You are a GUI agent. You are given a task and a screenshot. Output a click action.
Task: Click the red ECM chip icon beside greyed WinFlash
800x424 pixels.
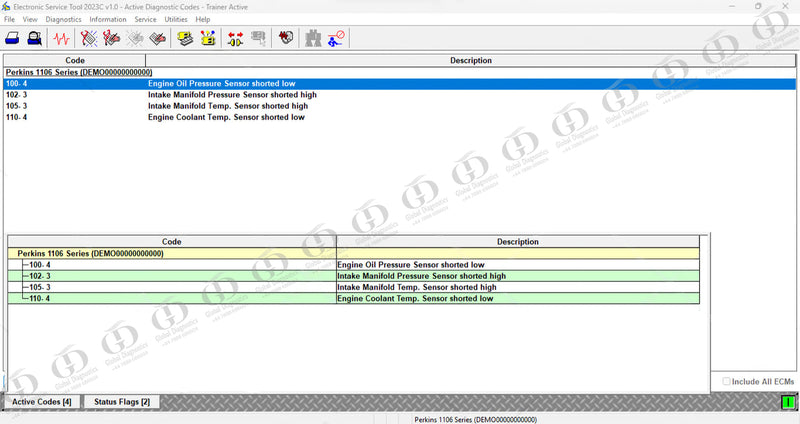click(x=286, y=38)
